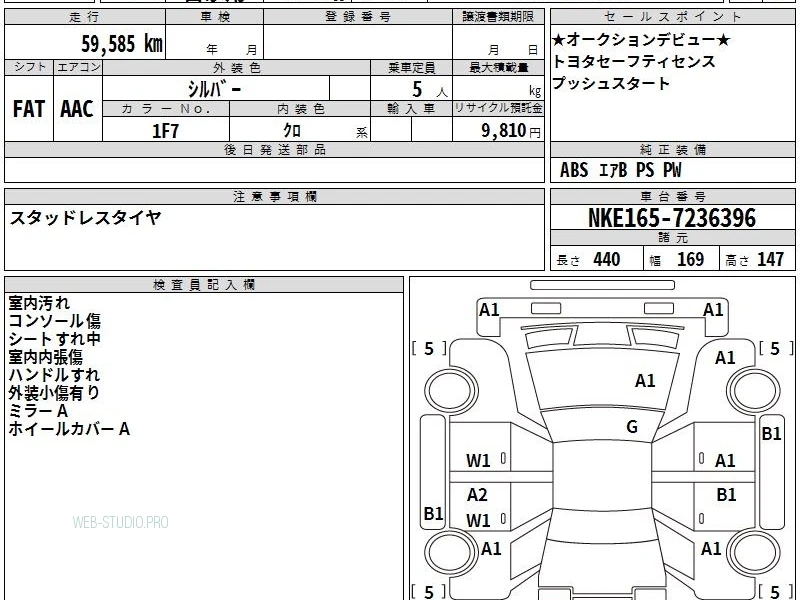Select the FAT shift value
Image resolution: width=800 pixels, height=600 pixels.
pos(29,109)
